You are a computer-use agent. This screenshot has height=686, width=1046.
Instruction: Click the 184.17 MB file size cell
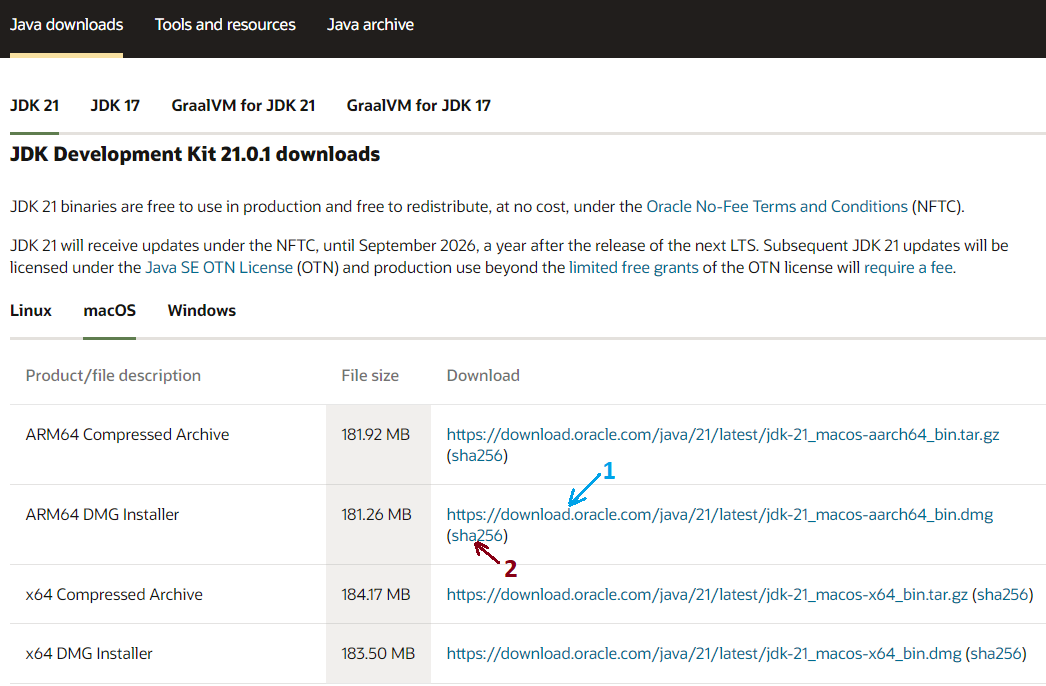(x=376, y=595)
